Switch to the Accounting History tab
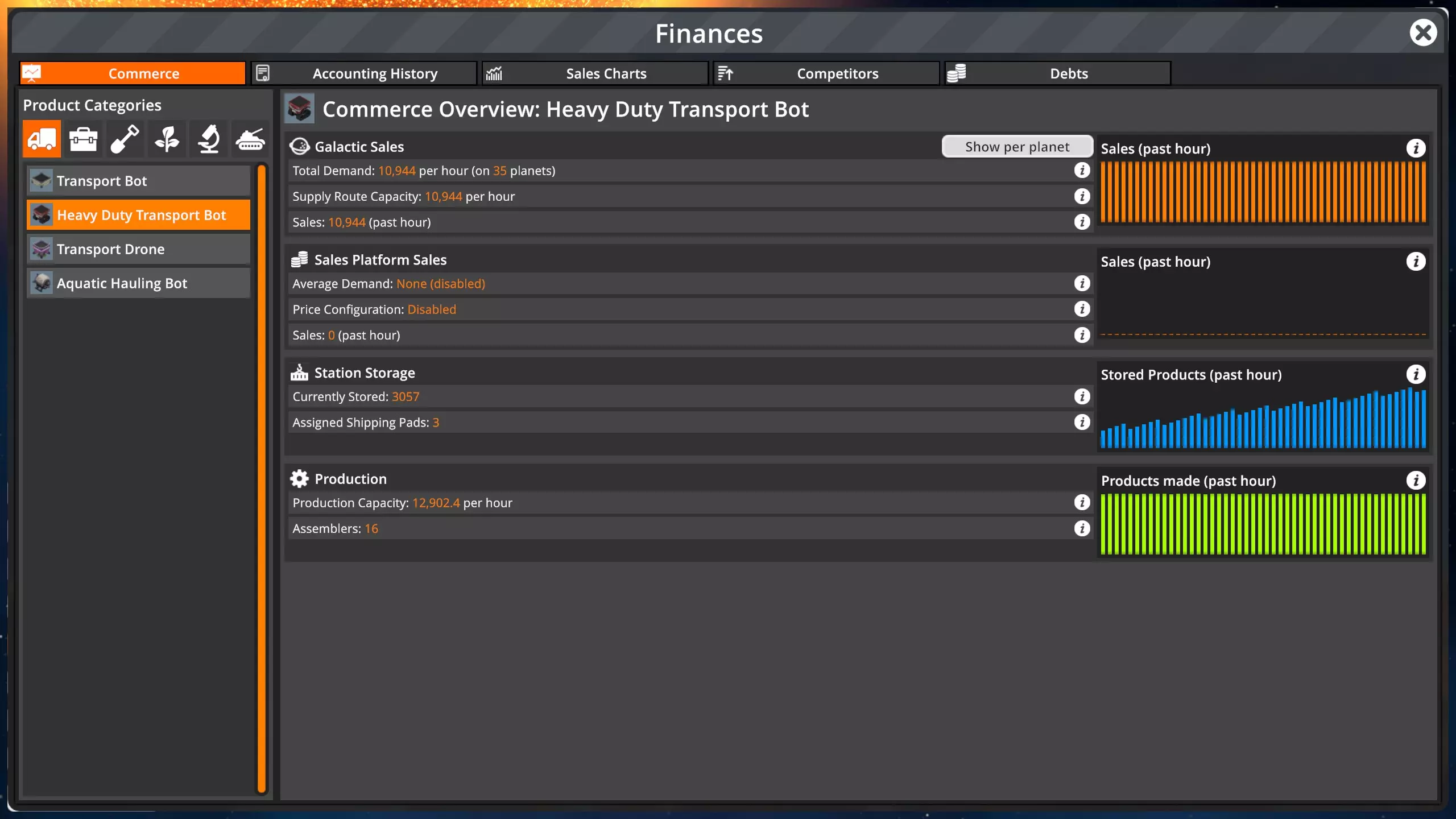Screen dimensions: 1456x819 click(x=364, y=73)
